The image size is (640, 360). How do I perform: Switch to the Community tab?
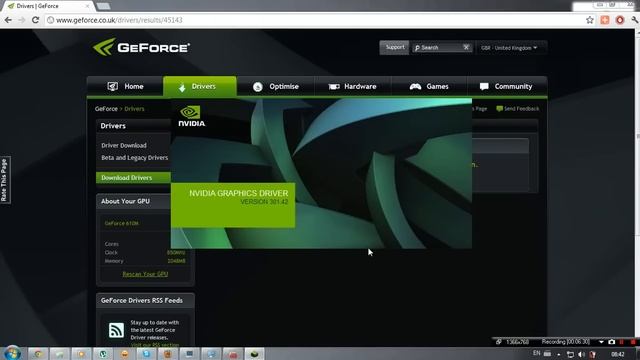506,87
